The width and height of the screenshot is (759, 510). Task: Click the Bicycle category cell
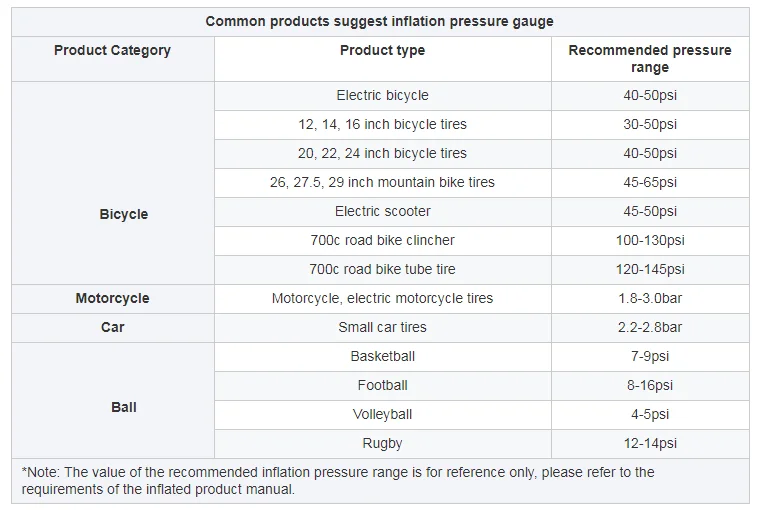click(123, 214)
